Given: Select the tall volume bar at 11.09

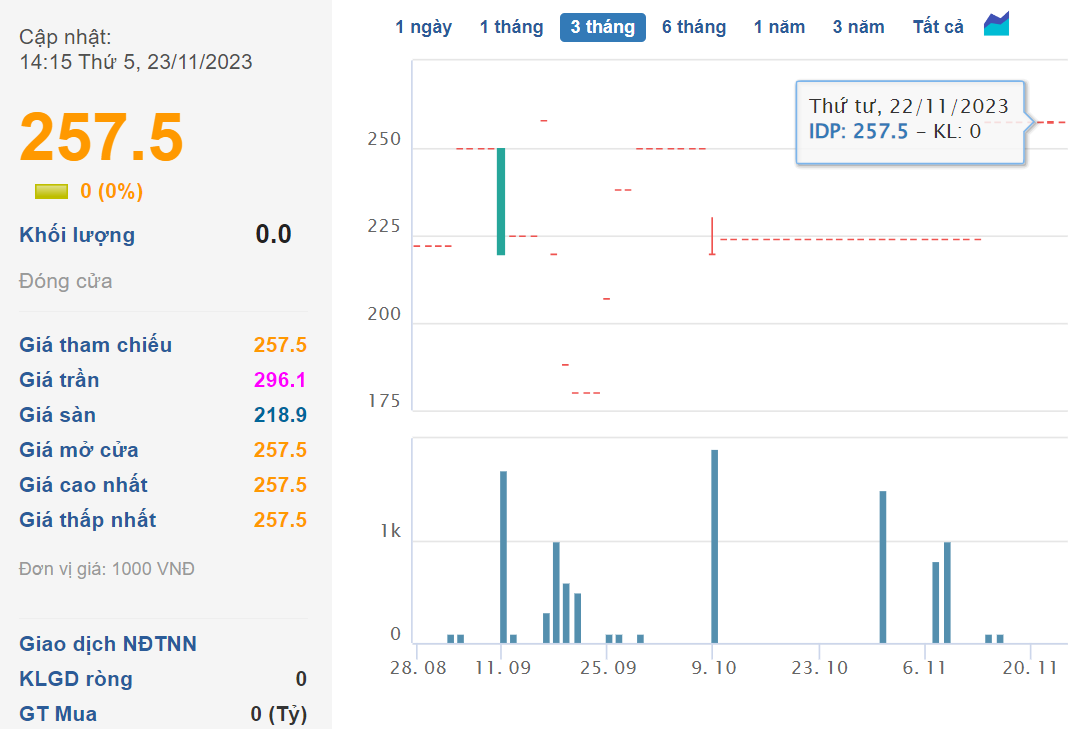Looking at the screenshot, I should click(503, 556).
